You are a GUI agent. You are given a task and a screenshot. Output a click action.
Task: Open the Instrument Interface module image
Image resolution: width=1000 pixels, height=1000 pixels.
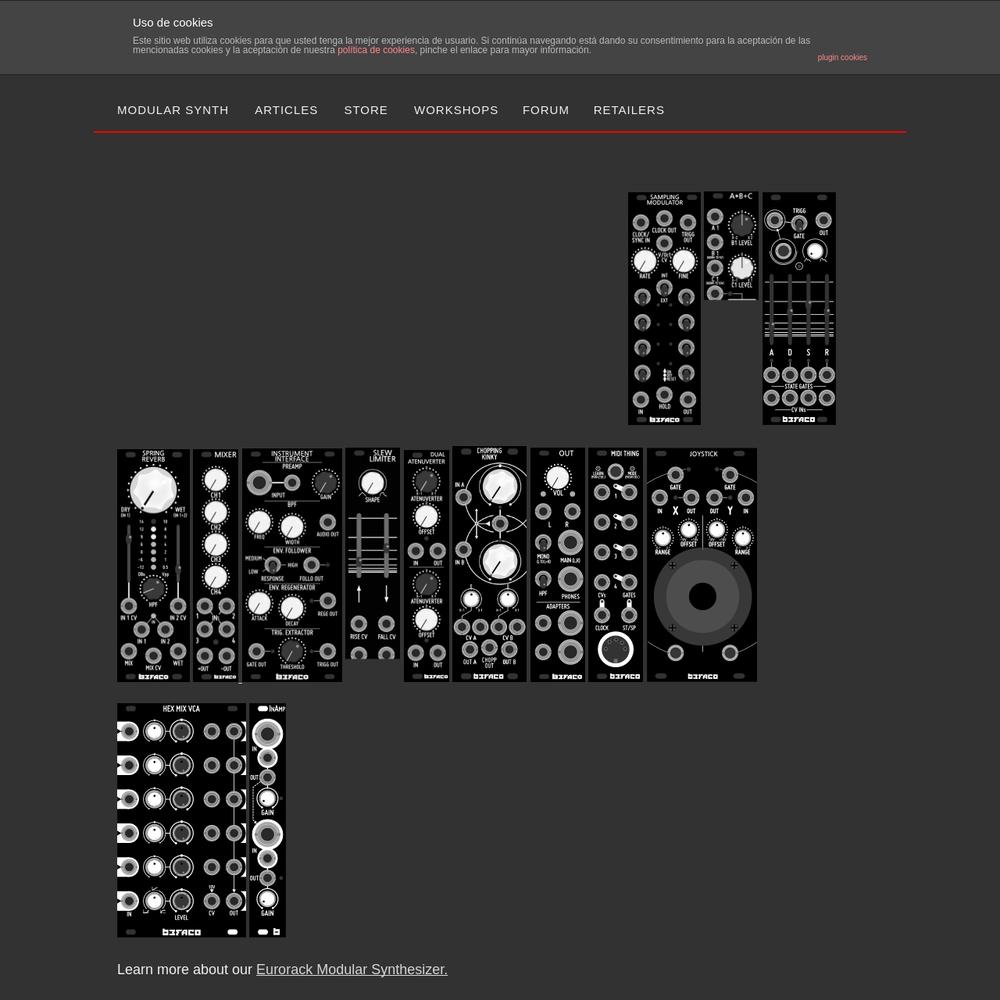pyautogui.click(x=291, y=565)
